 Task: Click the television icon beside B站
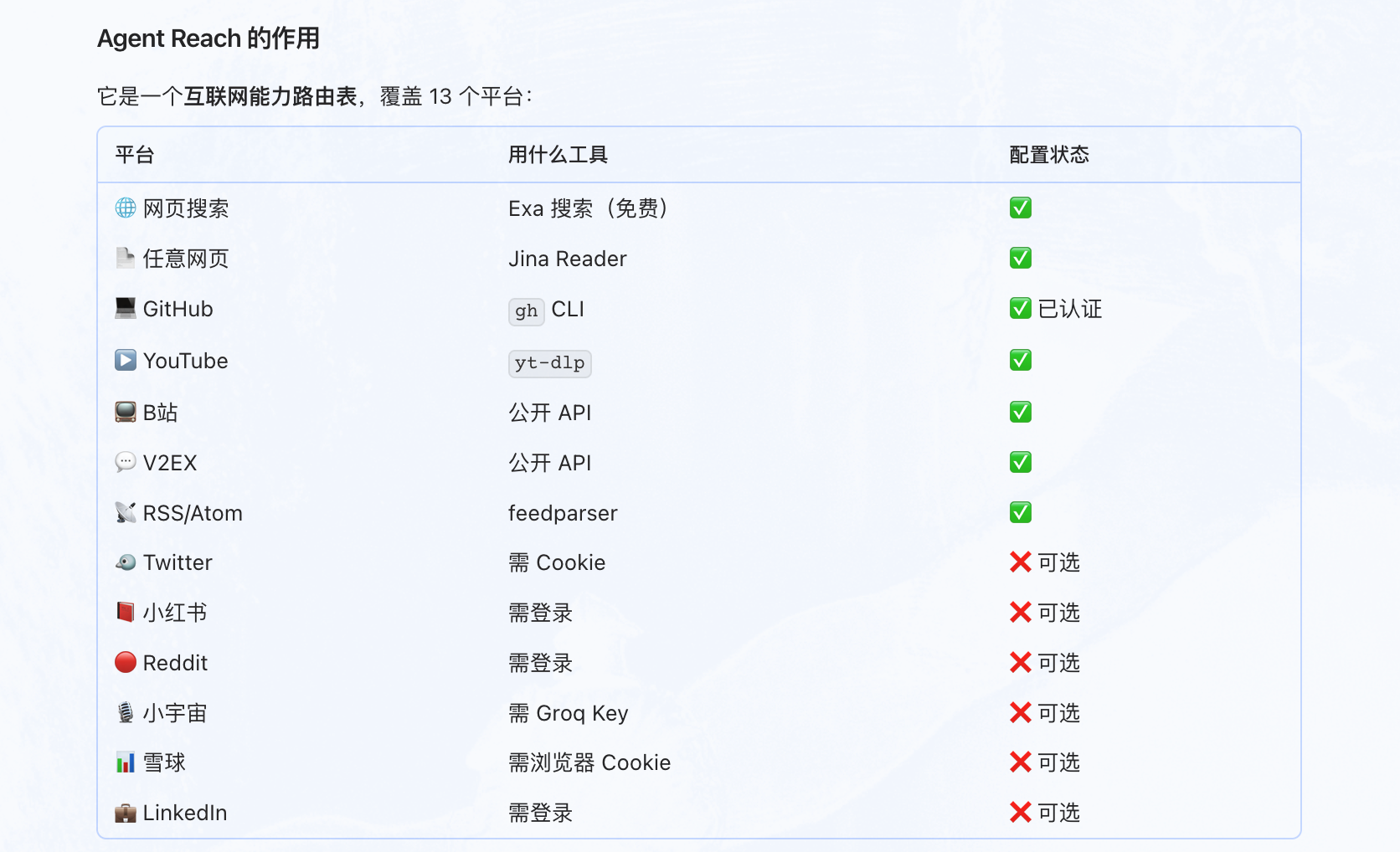[x=126, y=412]
